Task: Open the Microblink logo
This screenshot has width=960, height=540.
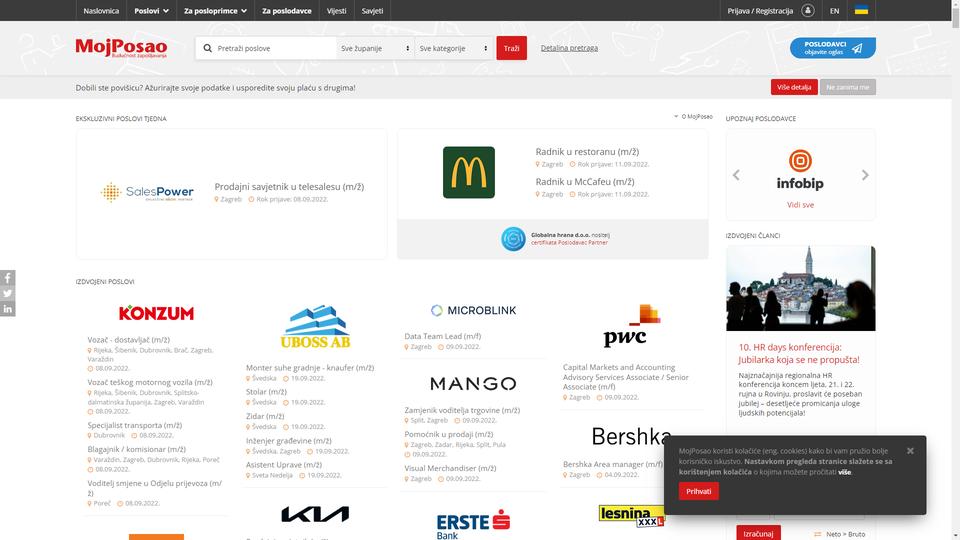Action: click(473, 310)
